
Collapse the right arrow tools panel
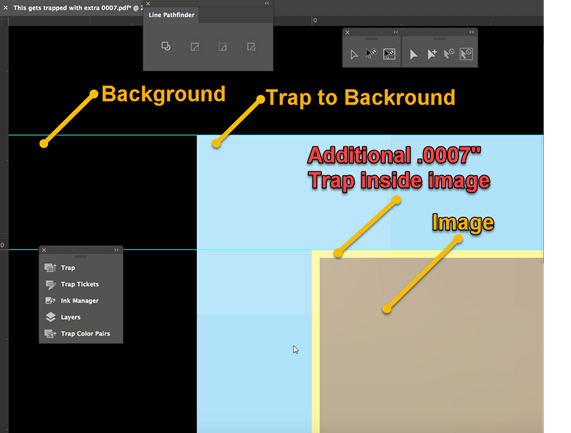tap(472, 32)
